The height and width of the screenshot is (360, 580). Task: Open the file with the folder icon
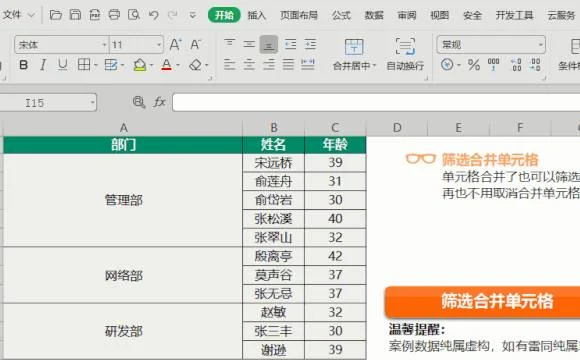point(55,15)
